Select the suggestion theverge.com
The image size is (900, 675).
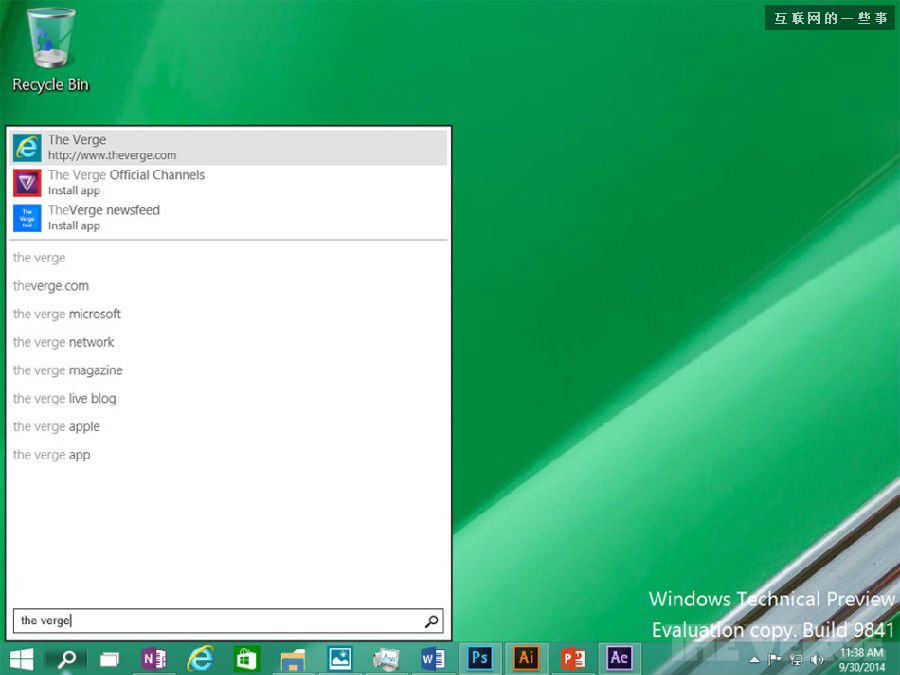(x=50, y=286)
